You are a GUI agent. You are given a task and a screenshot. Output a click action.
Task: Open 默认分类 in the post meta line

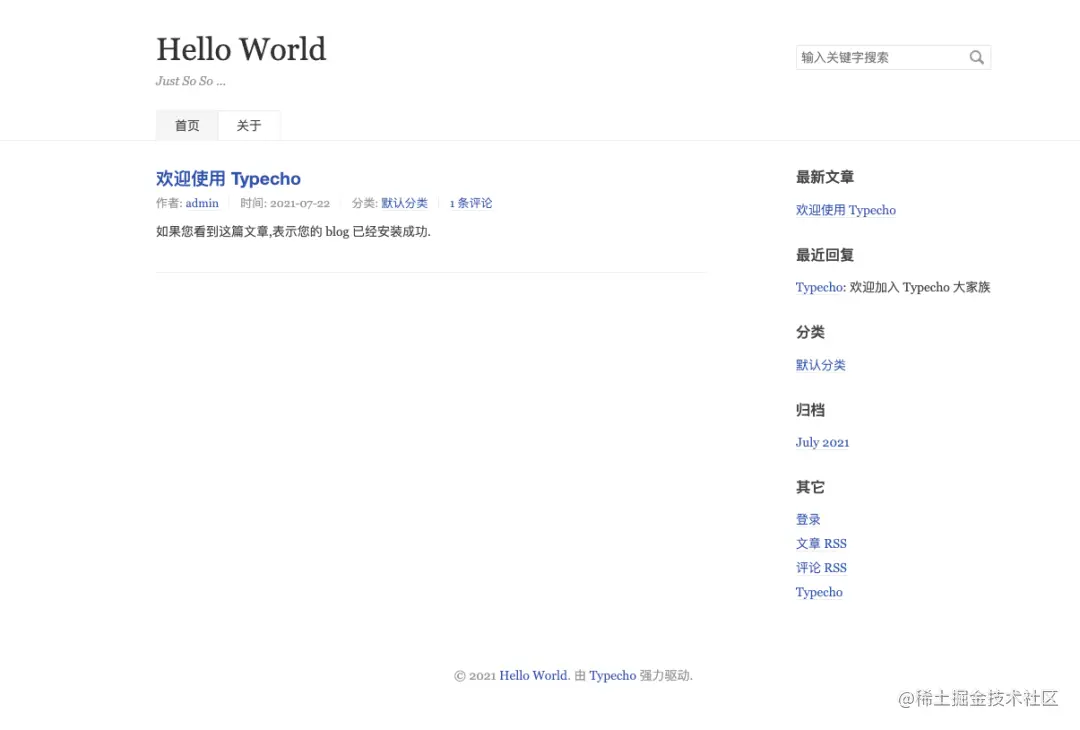coord(404,203)
